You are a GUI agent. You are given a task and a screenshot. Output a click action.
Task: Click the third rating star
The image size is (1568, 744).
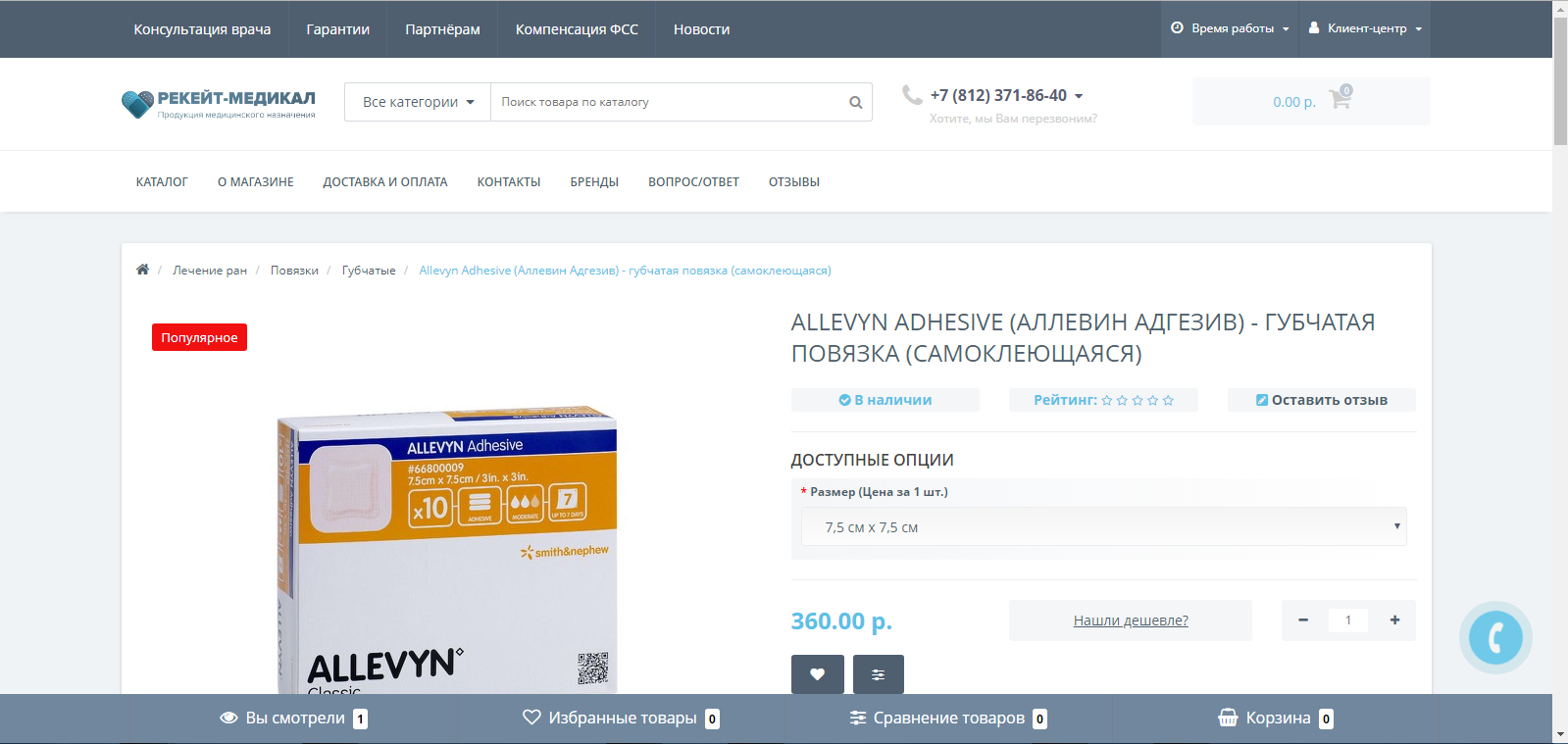[x=1138, y=400]
